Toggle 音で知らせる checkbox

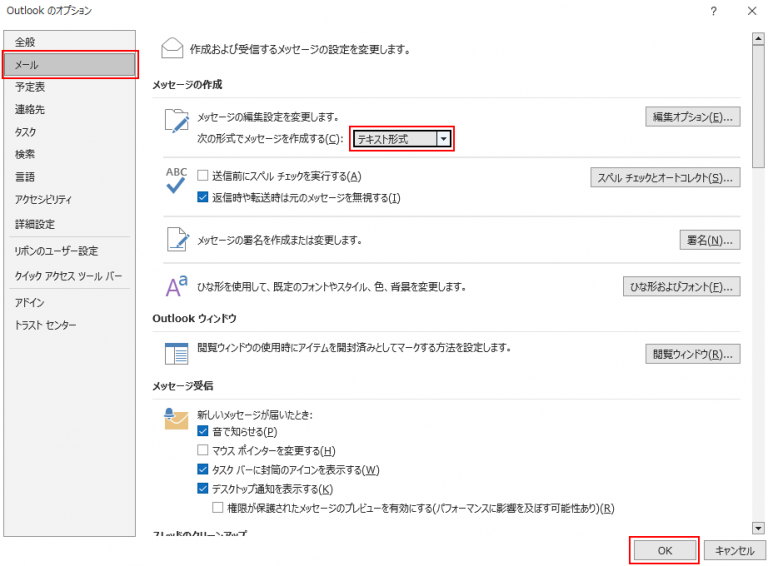(x=202, y=431)
